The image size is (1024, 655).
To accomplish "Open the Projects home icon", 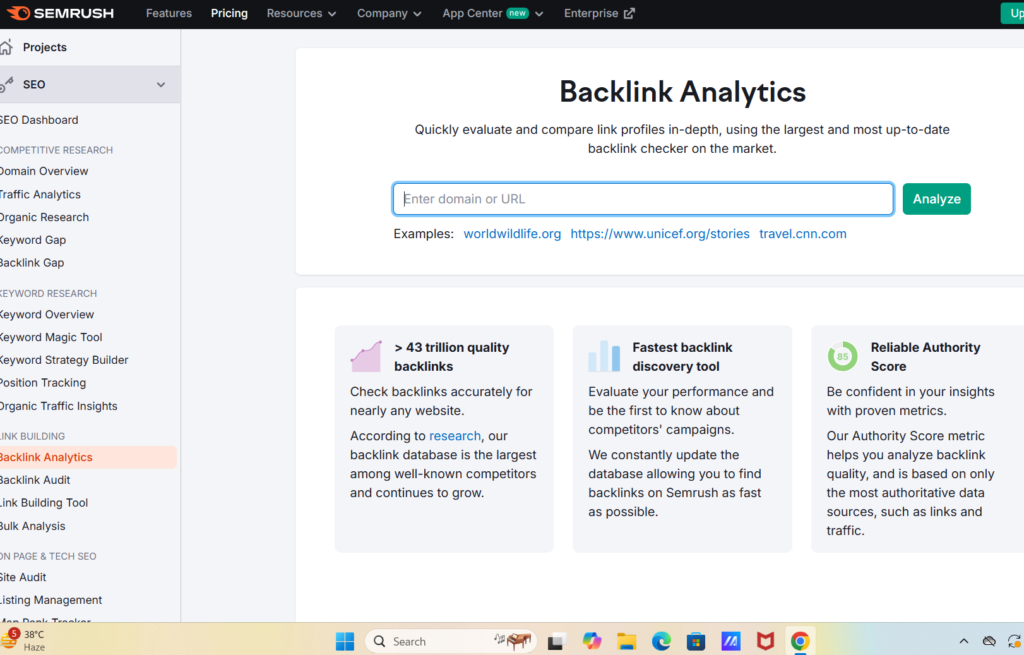I will click(x=7, y=47).
